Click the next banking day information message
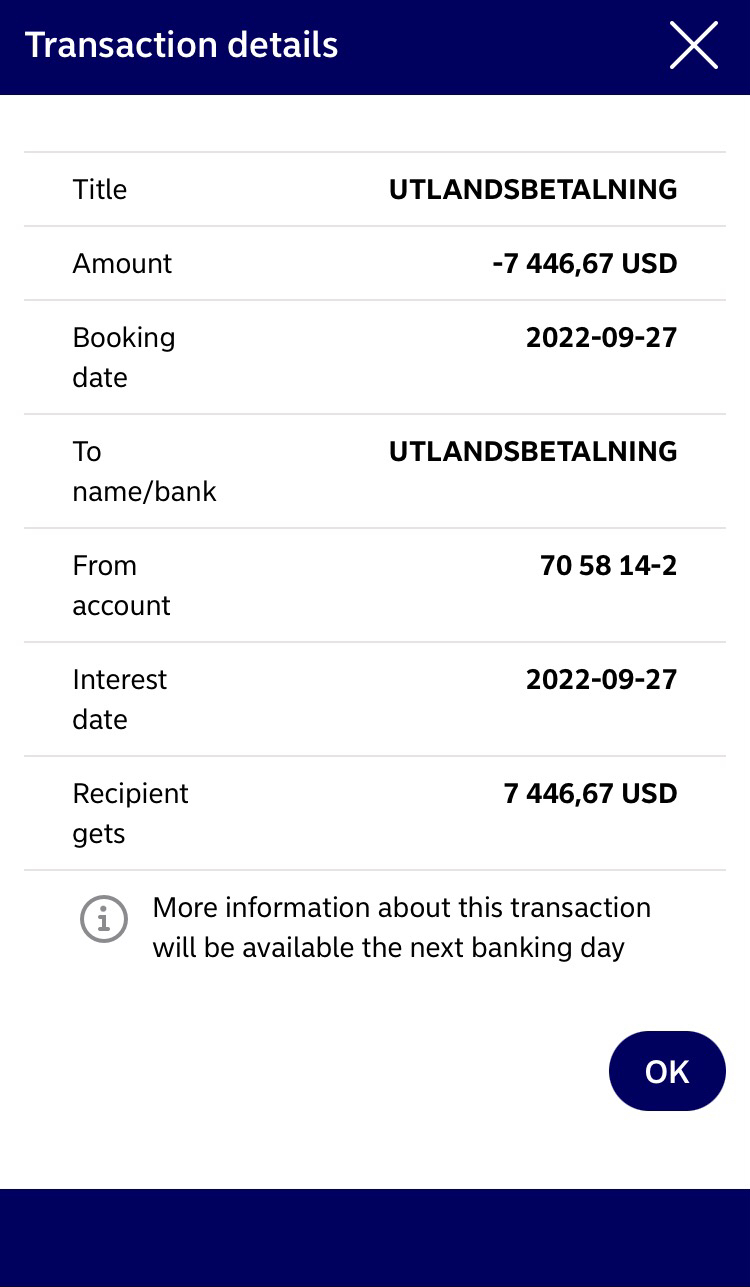The width and height of the screenshot is (750, 1287). pos(401,927)
